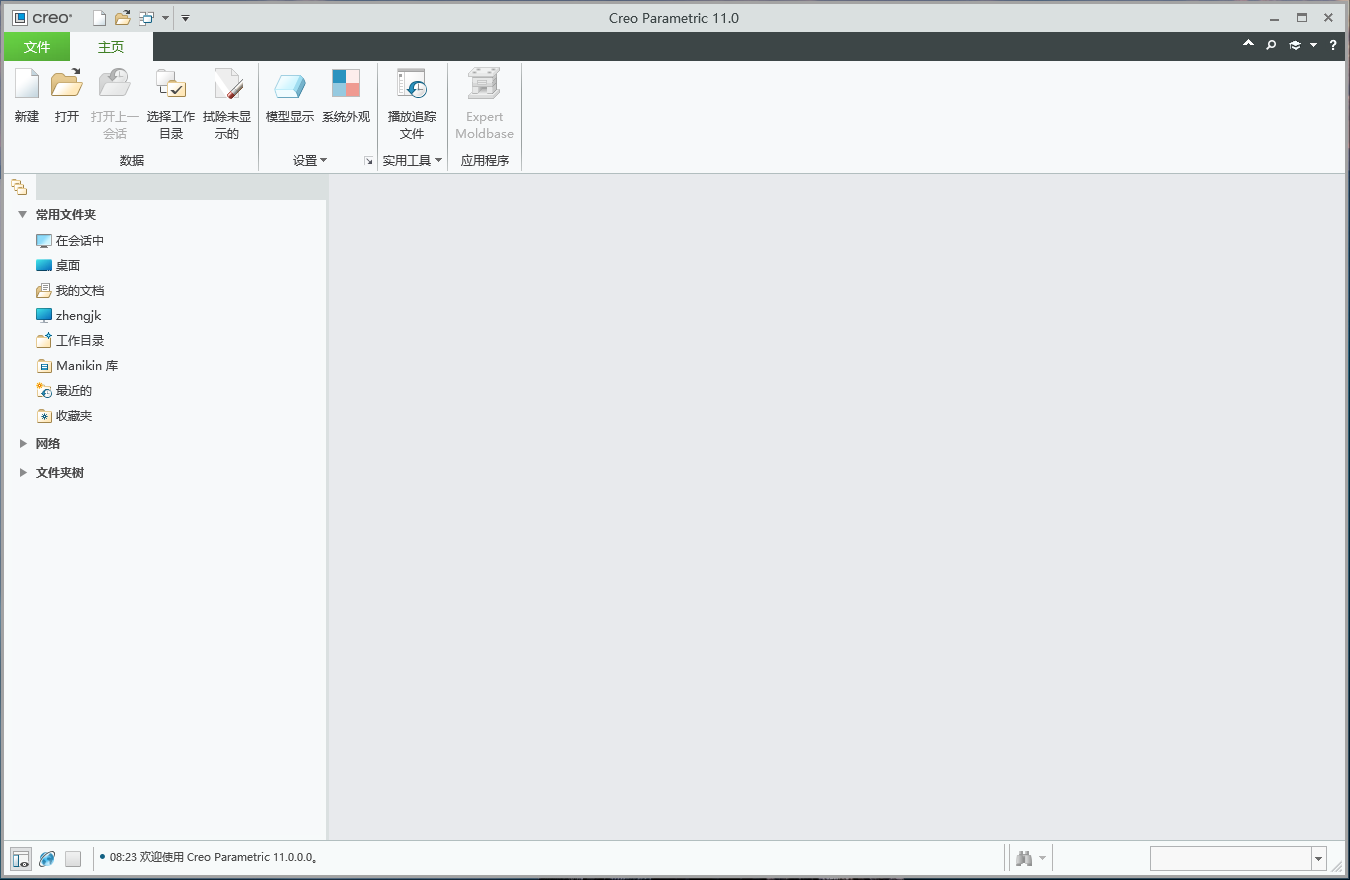Toggle the folder browser icon above navigation panel

coord(19,186)
